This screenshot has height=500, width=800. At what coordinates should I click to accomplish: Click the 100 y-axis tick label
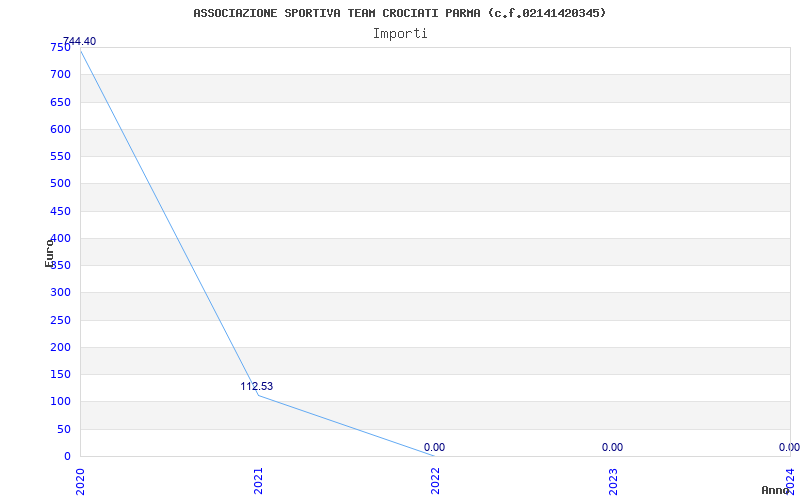60,402
